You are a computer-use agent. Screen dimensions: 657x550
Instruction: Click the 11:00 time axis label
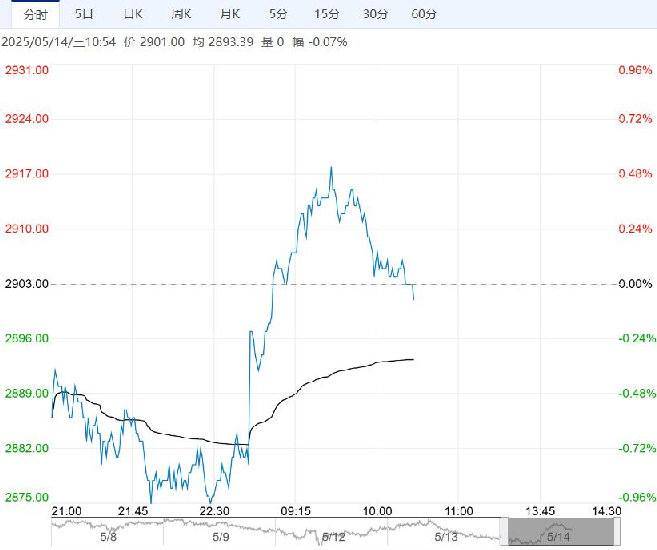tap(458, 511)
